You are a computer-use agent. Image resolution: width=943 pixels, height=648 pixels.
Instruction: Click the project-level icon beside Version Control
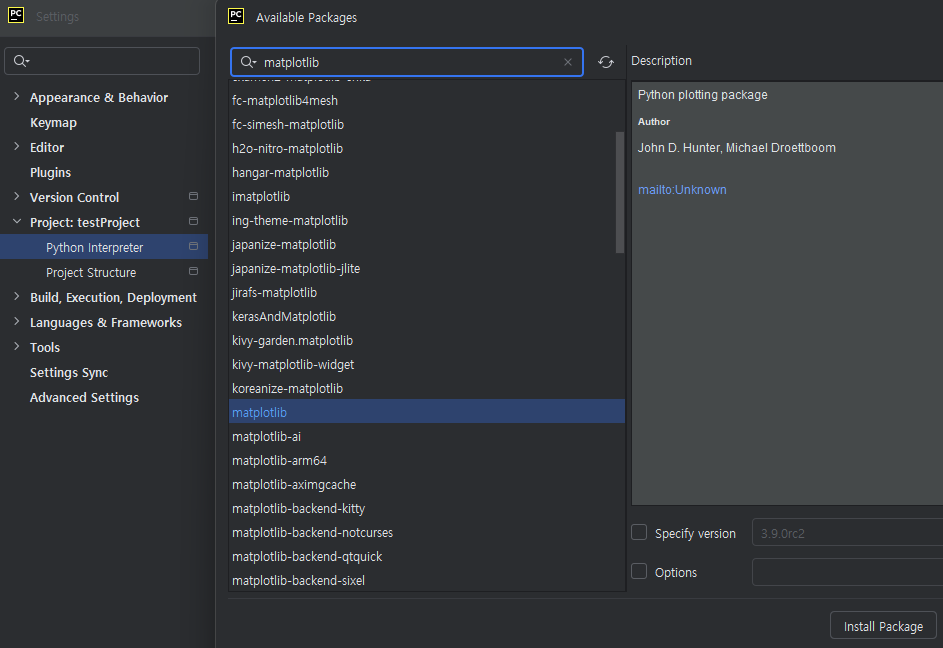193,196
